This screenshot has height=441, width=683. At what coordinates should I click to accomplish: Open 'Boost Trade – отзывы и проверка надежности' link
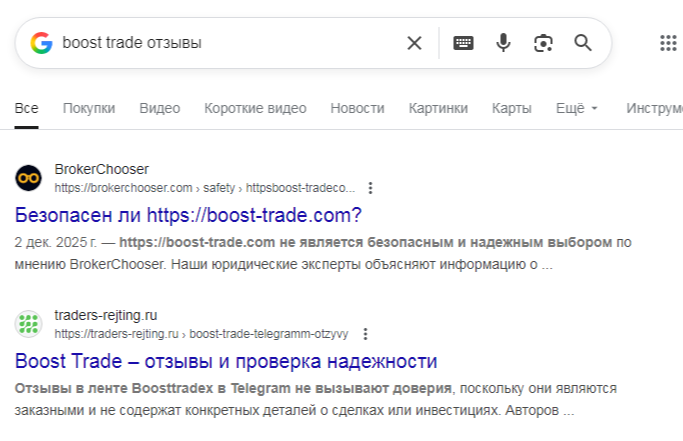tap(226, 361)
